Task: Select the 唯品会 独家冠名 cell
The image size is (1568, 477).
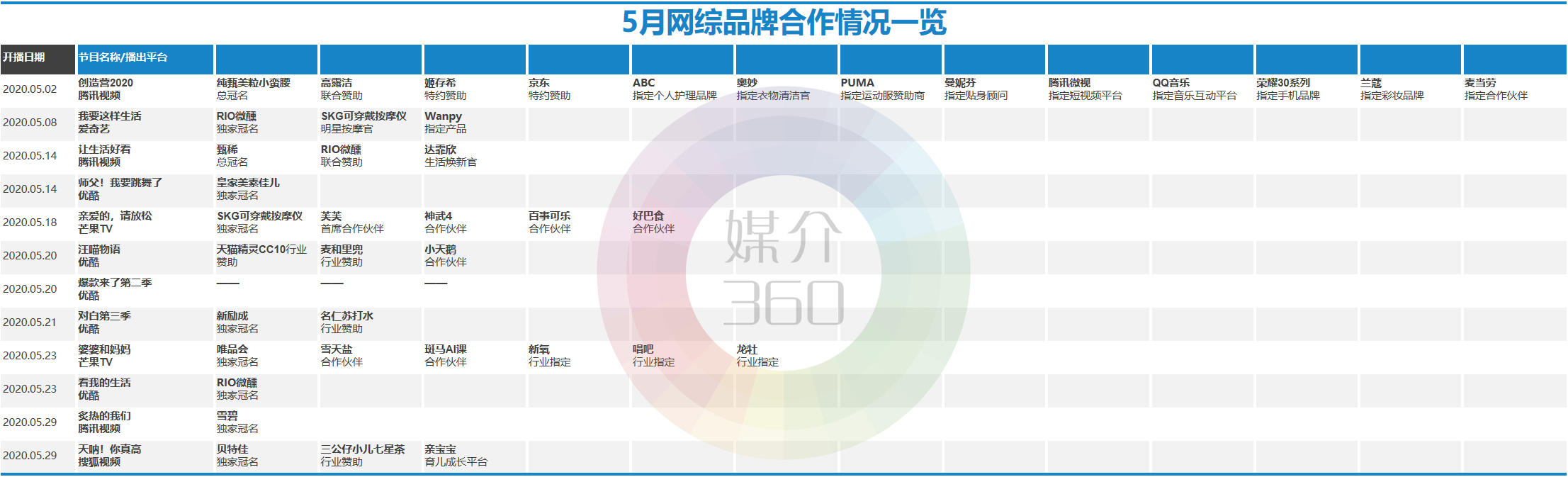Action: point(266,356)
